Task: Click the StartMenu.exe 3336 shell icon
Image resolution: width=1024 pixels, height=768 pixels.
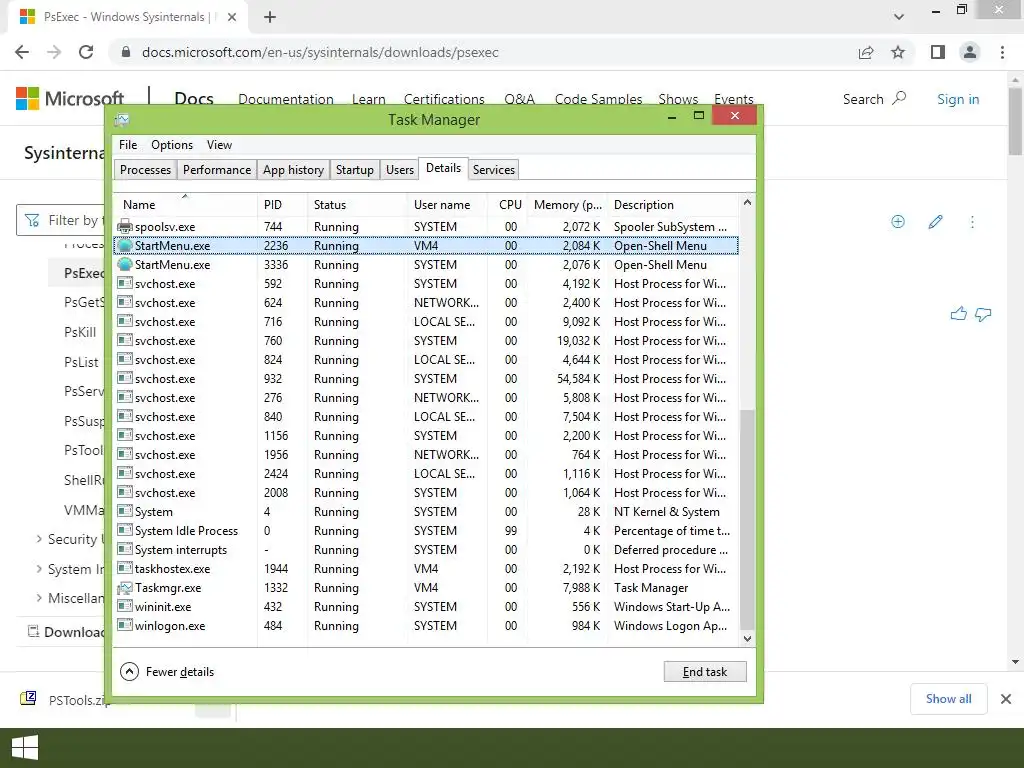Action: pyautogui.click(x=125, y=264)
